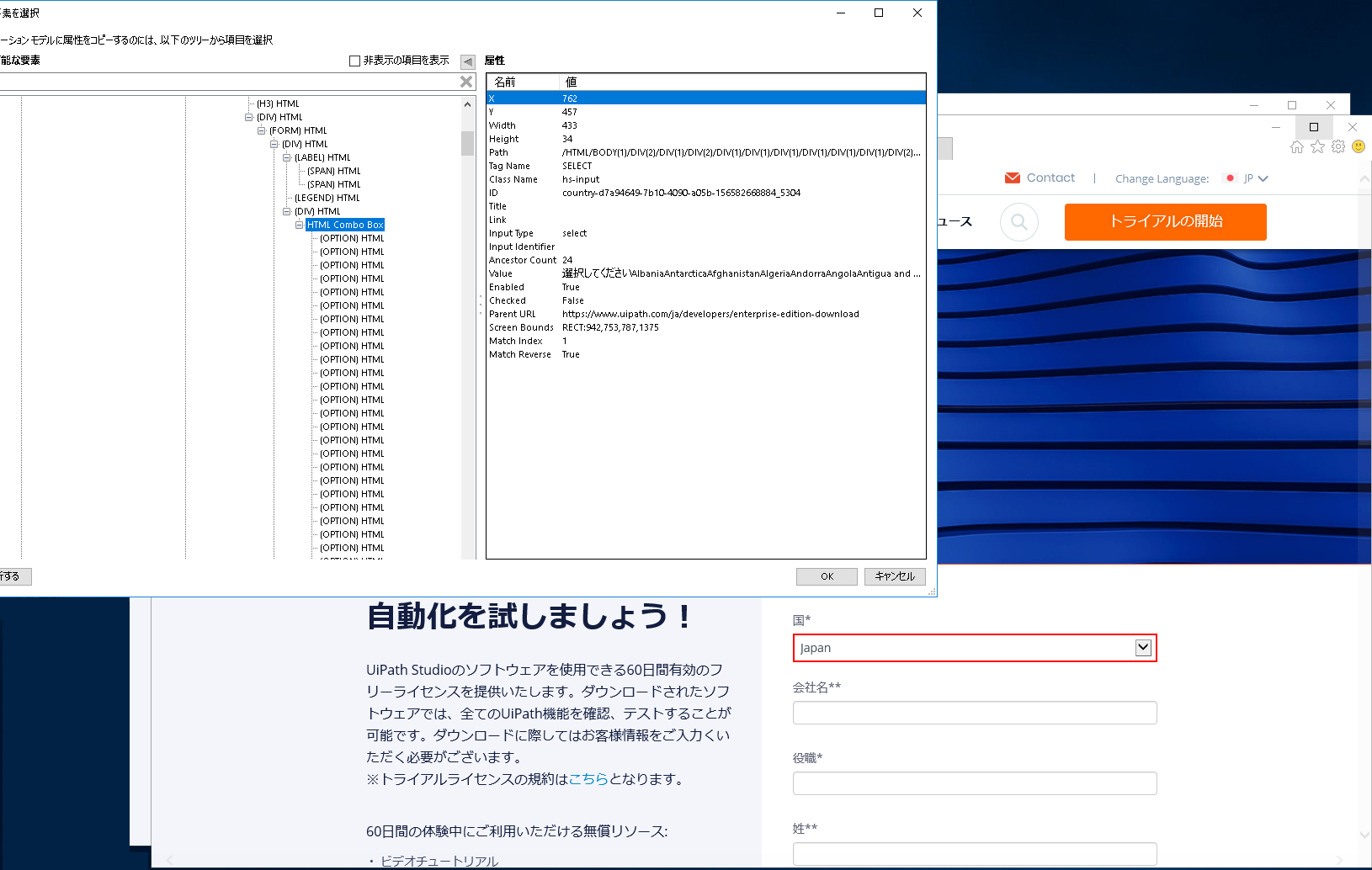Click the element tree scrollbar thumb
The height and width of the screenshot is (870, 1372).
click(468, 143)
